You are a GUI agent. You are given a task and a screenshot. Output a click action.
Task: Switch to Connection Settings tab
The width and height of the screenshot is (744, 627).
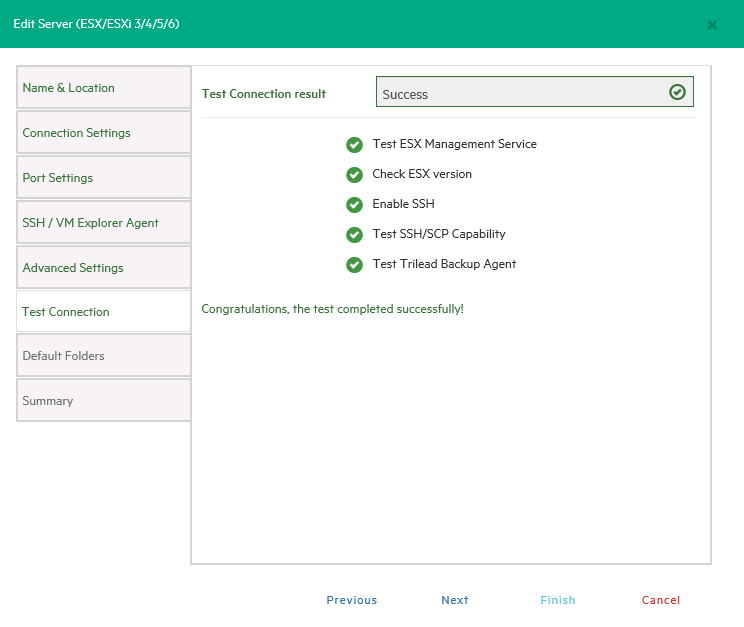[104, 133]
